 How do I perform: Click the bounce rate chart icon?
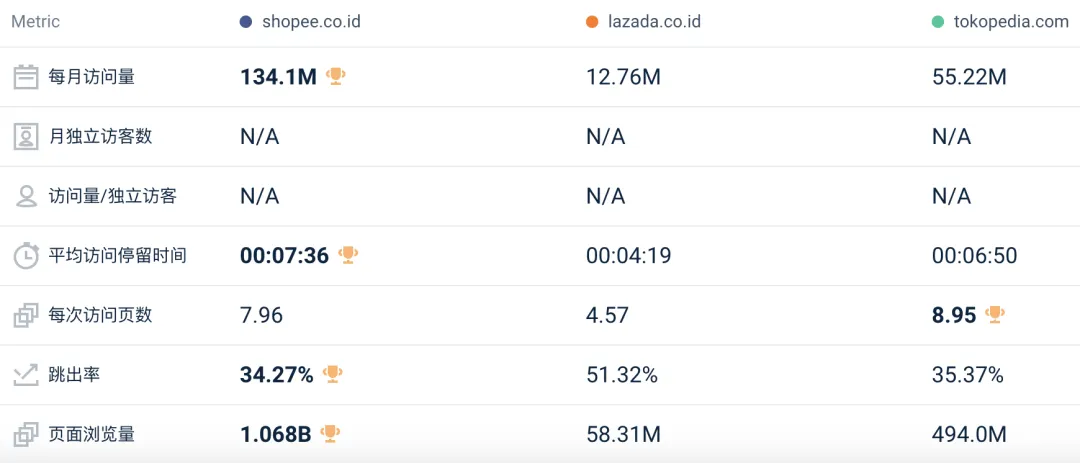coord(26,375)
